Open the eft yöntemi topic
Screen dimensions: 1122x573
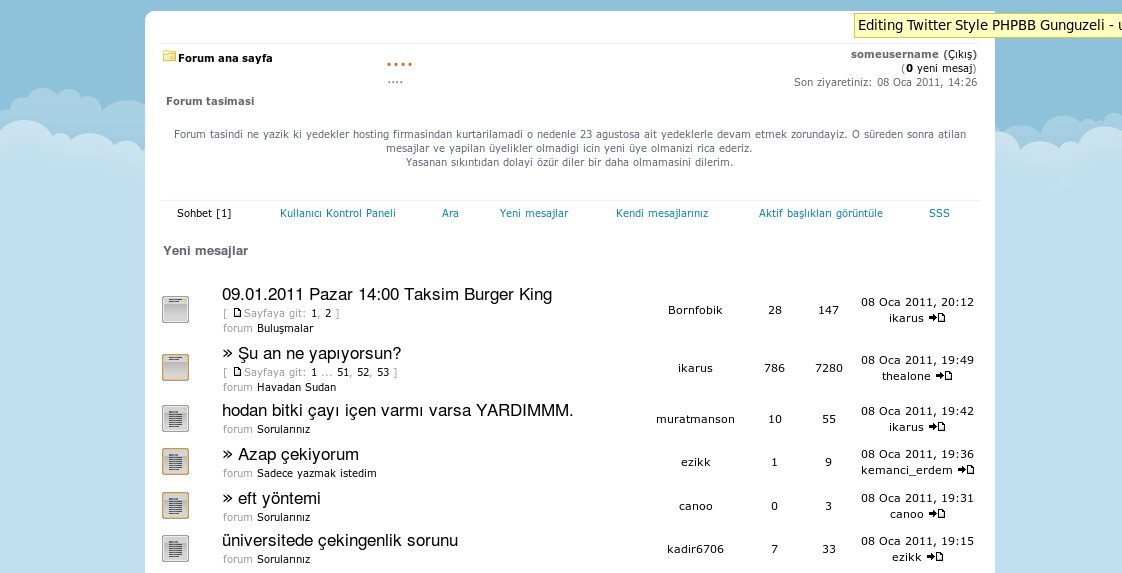click(279, 498)
